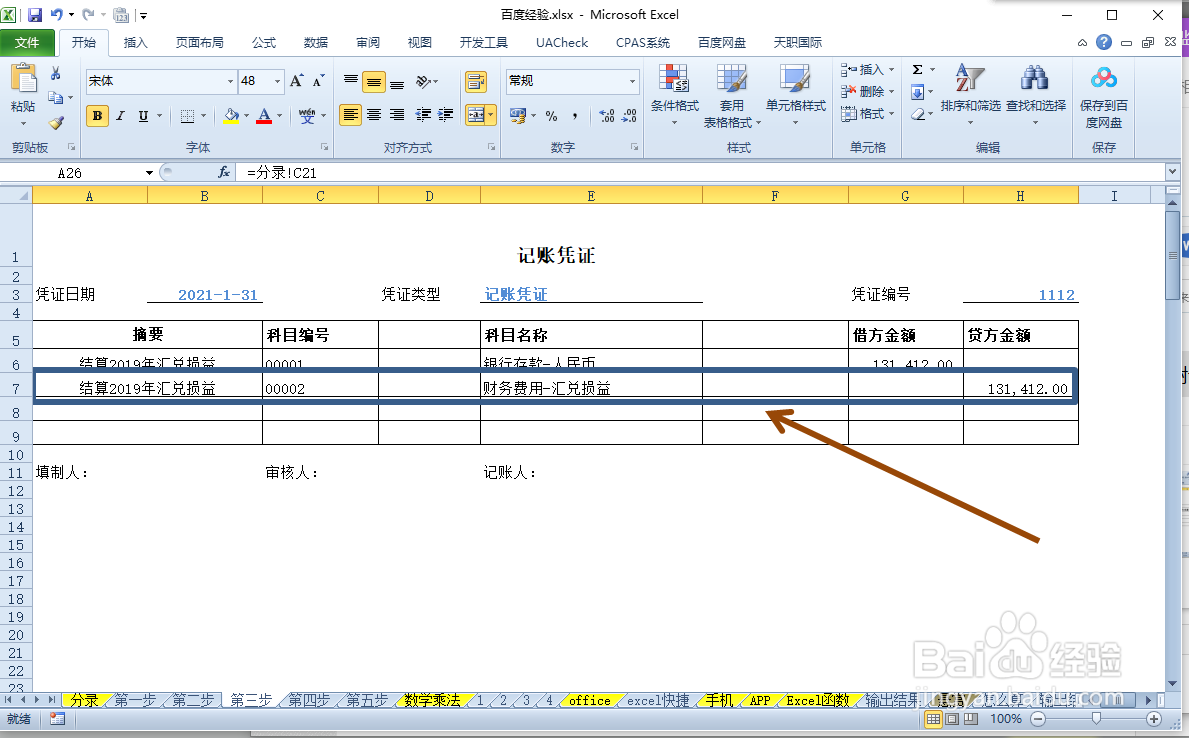The width and height of the screenshot is (1189, 738).
Task: Toggle Italic formatting with the I icon
Action: click(x=118, y=116)
